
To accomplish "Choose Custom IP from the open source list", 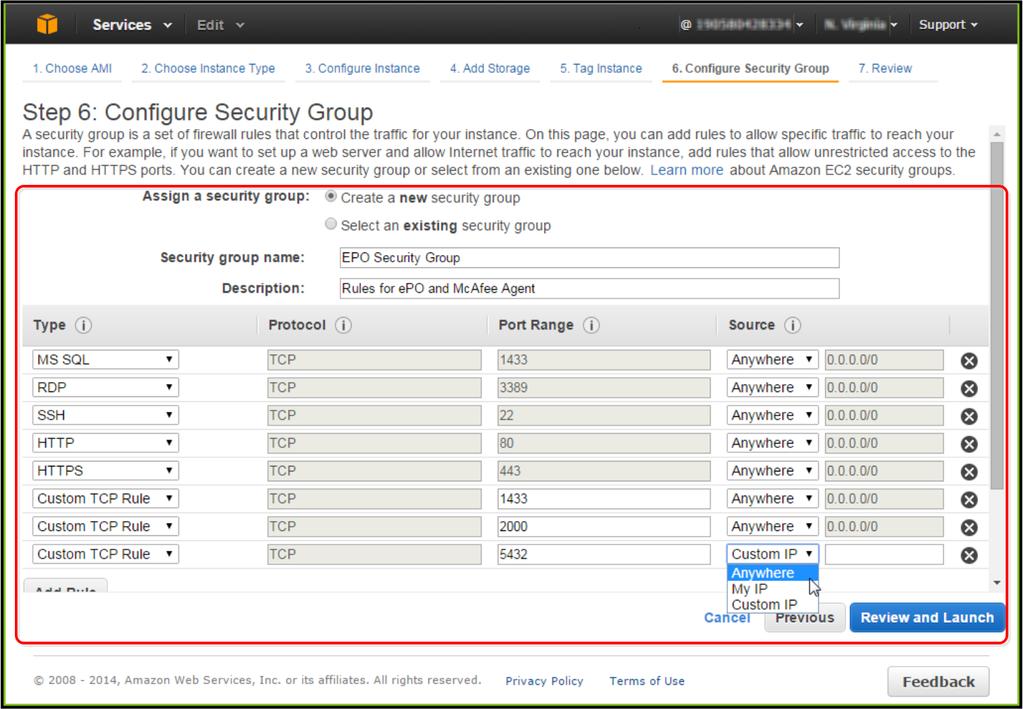I will tap(772, 605).
